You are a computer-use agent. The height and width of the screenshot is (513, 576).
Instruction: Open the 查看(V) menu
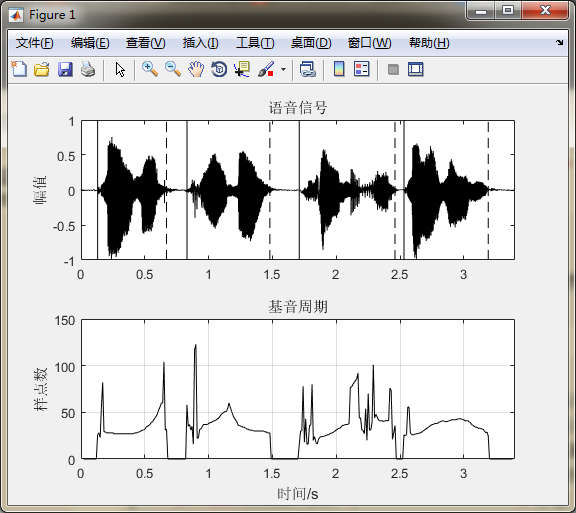click(145, 43)
